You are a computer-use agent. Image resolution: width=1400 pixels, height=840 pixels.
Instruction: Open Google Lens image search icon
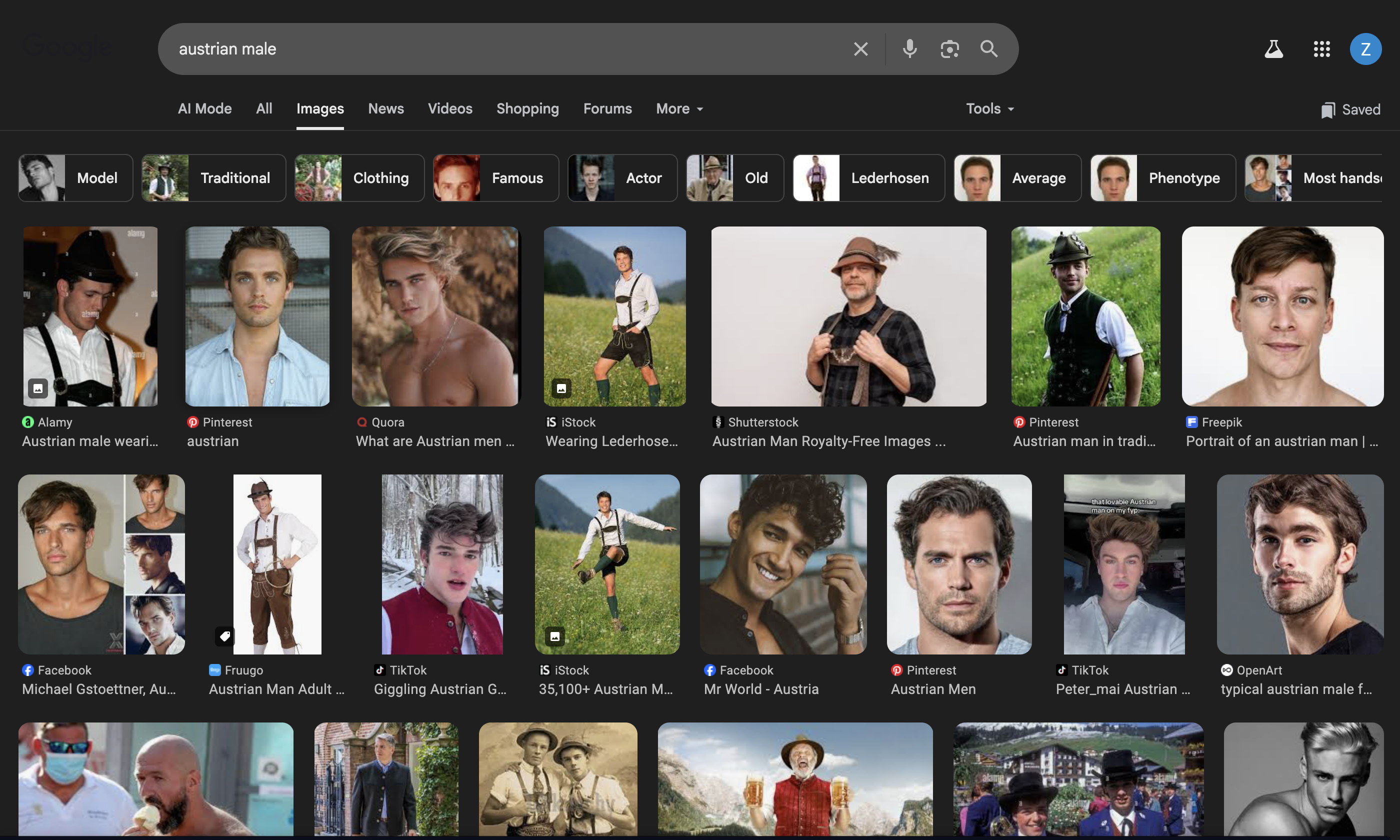[949, 49]
